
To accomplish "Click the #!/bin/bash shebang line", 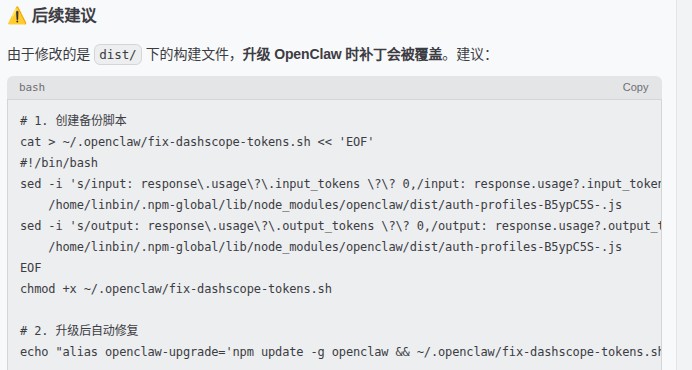I will pyautogui.click(x=59, y=163).
